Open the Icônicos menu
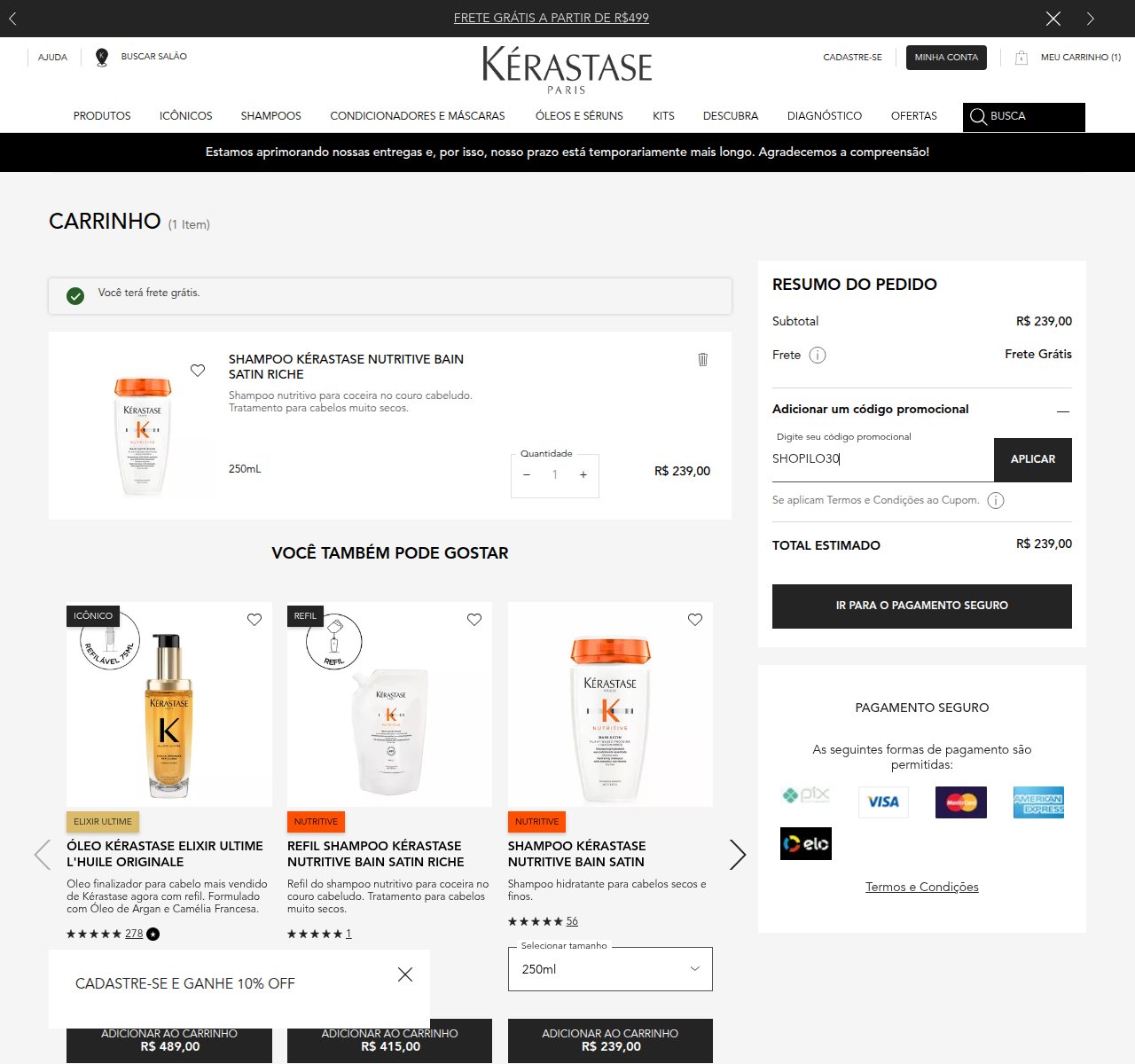Image resolution: width=1135 pixels, height=1064 pixels. pyautogui.click(x=186, y=116)
